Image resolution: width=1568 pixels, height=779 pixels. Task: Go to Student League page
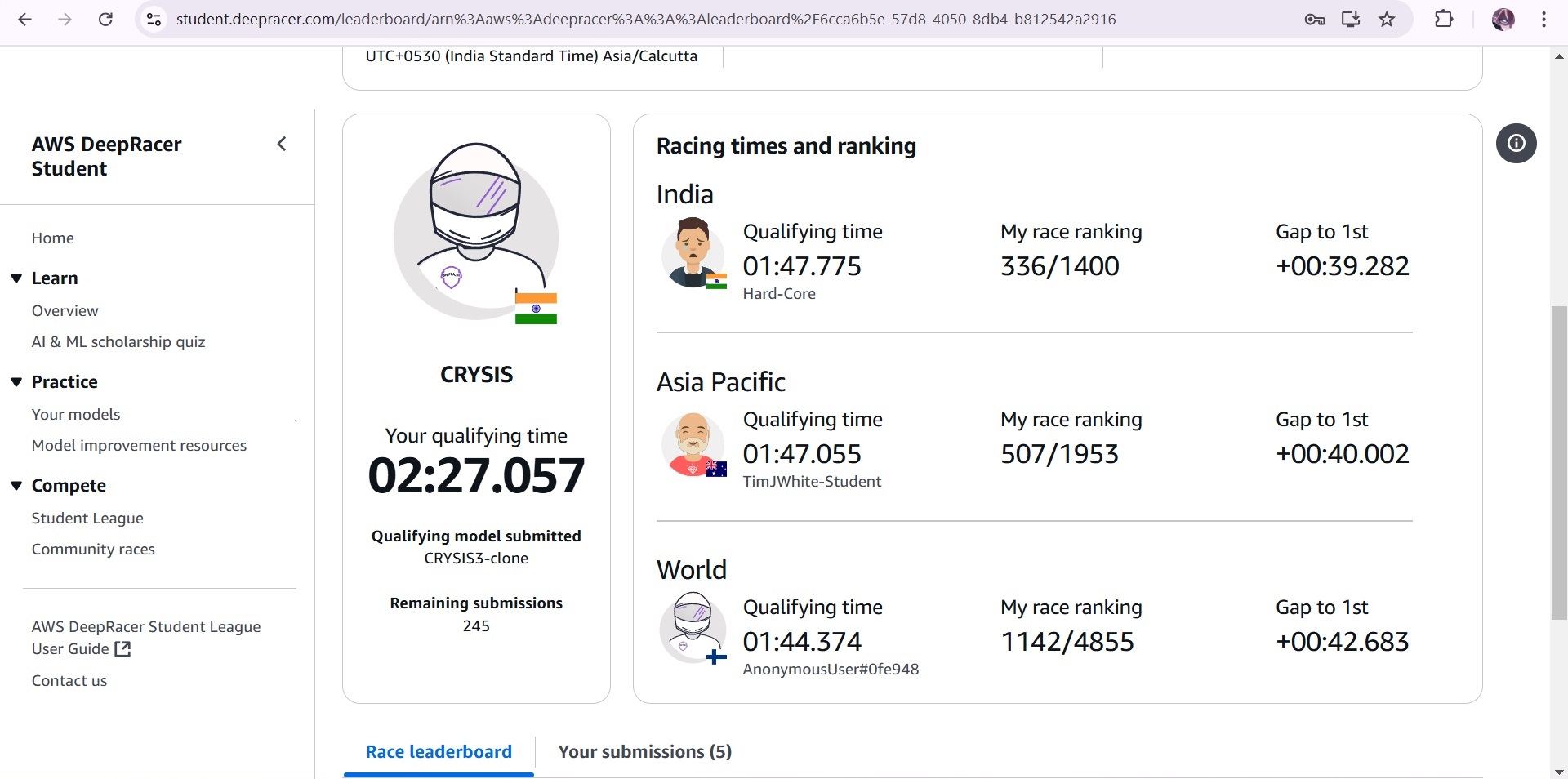(87, 519)
